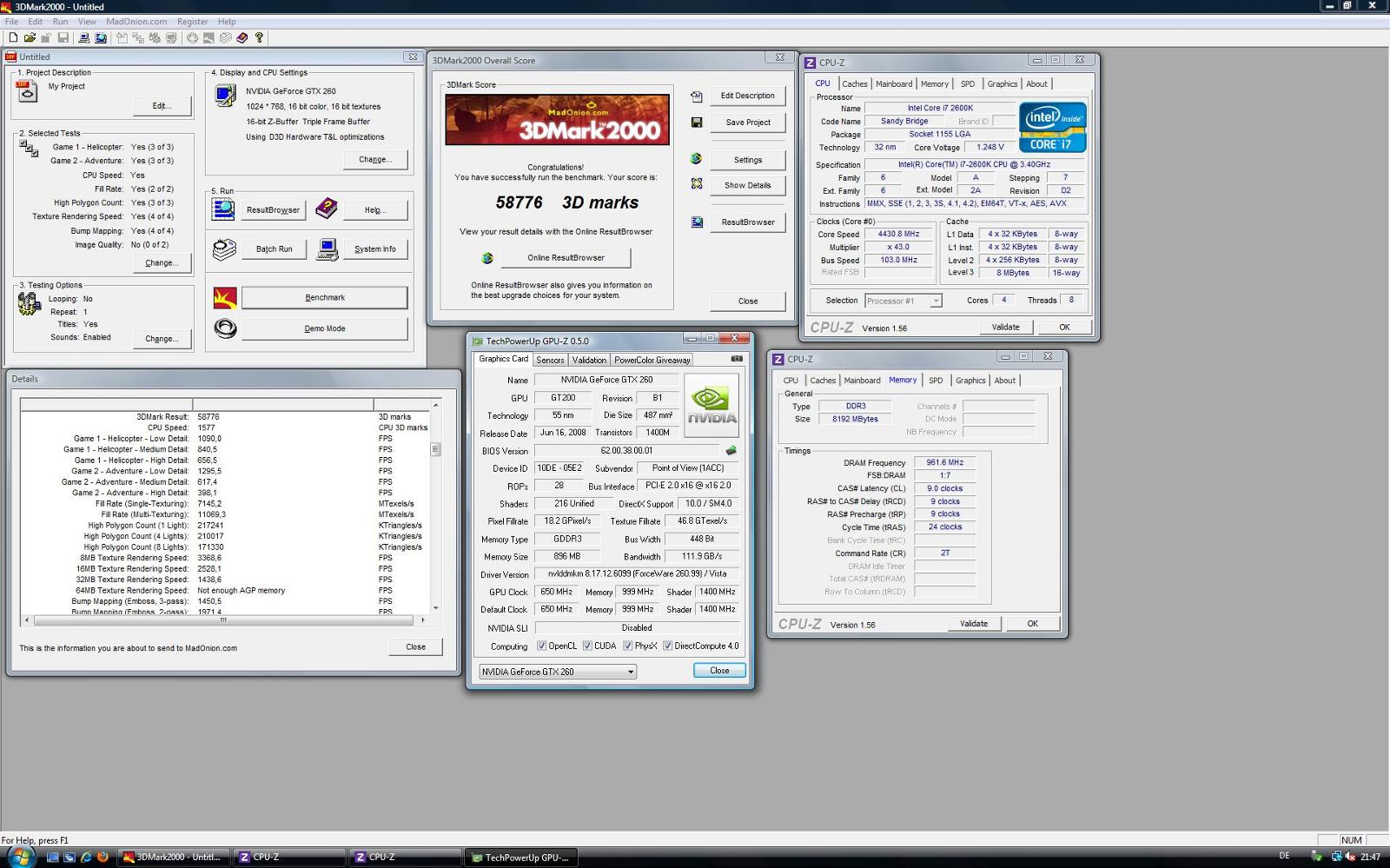Click the Save Project floppy icon
This screenshot has width=1390, height=868.
[x=697, y=123]
